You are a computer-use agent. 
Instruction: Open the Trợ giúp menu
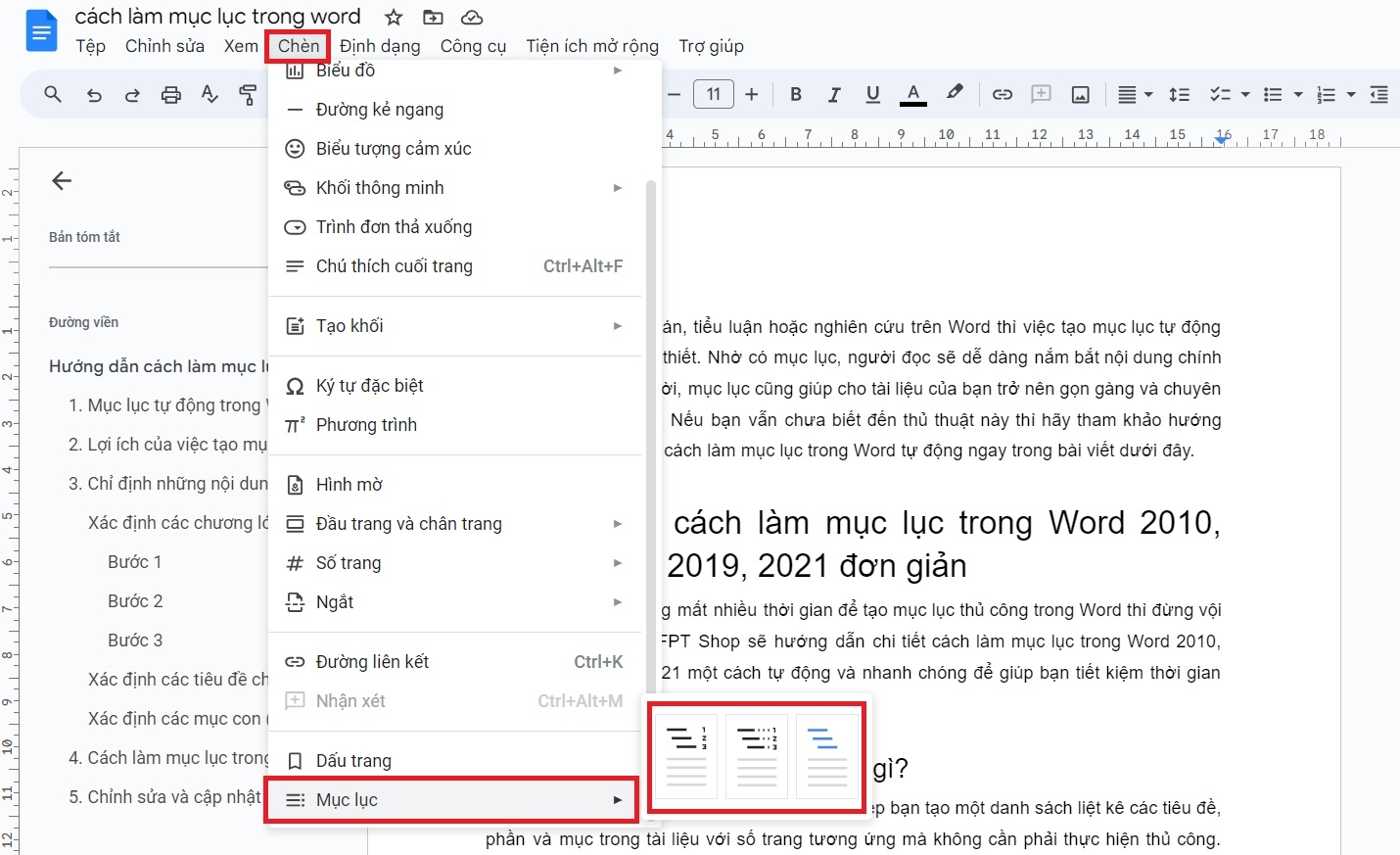711,46
